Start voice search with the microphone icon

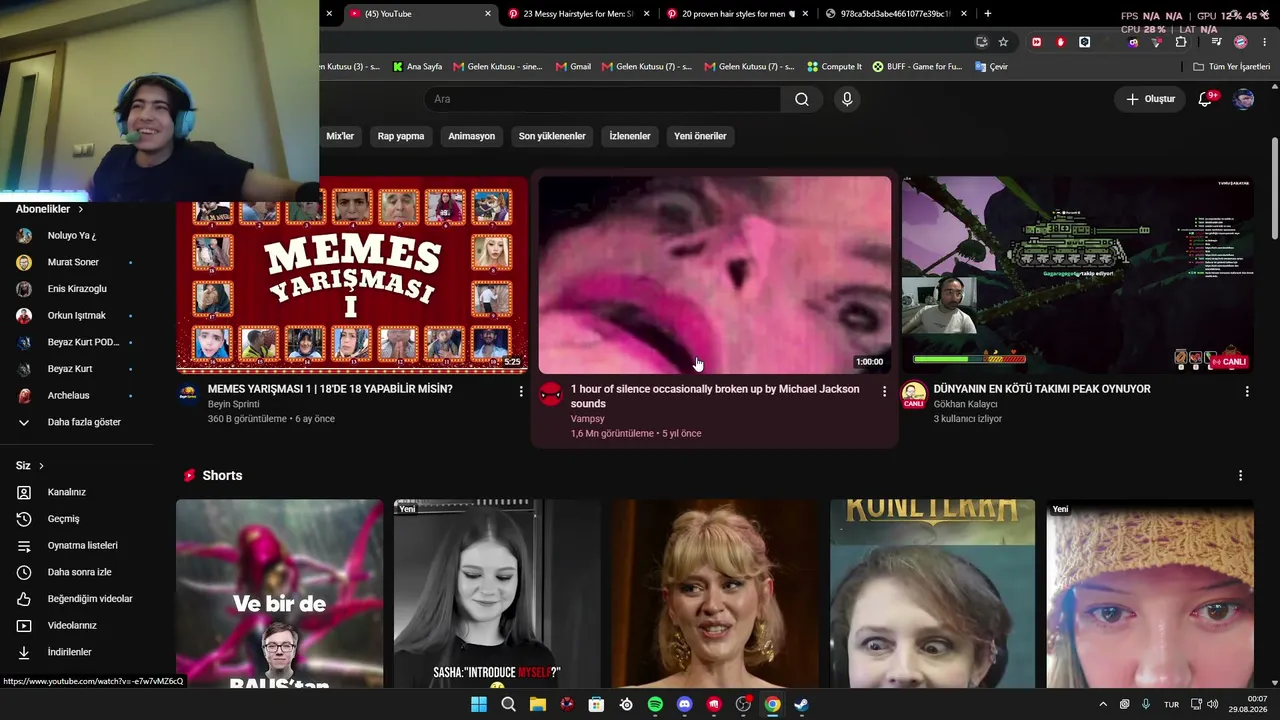(847, 99)
